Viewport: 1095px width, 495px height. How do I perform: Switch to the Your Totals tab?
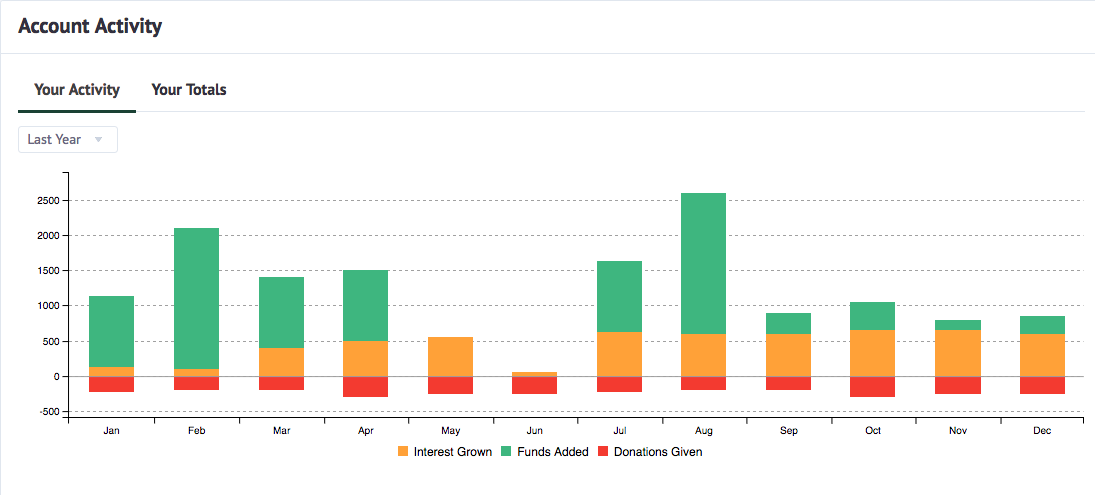(x=189, y=89)
